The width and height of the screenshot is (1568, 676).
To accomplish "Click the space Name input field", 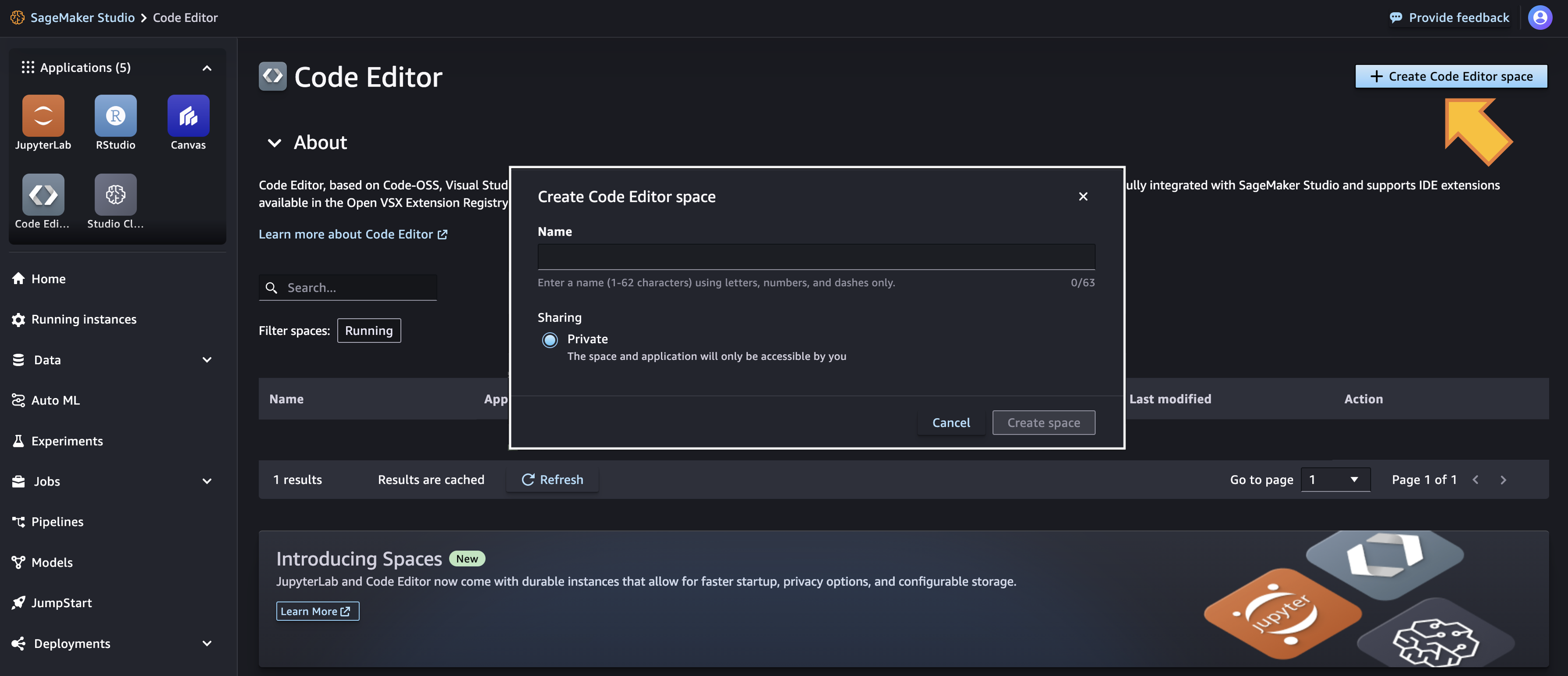I will pyautogui.click(x=816, y=257).
